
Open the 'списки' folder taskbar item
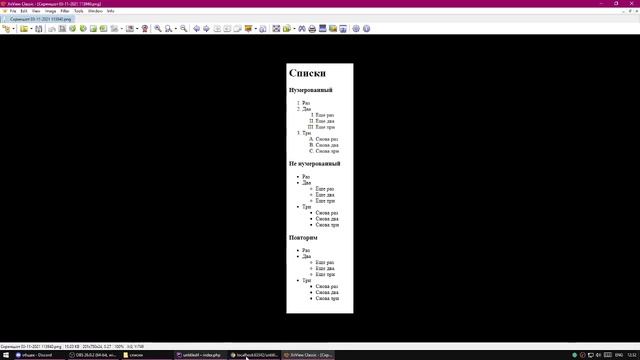click(x=147, y=355)
